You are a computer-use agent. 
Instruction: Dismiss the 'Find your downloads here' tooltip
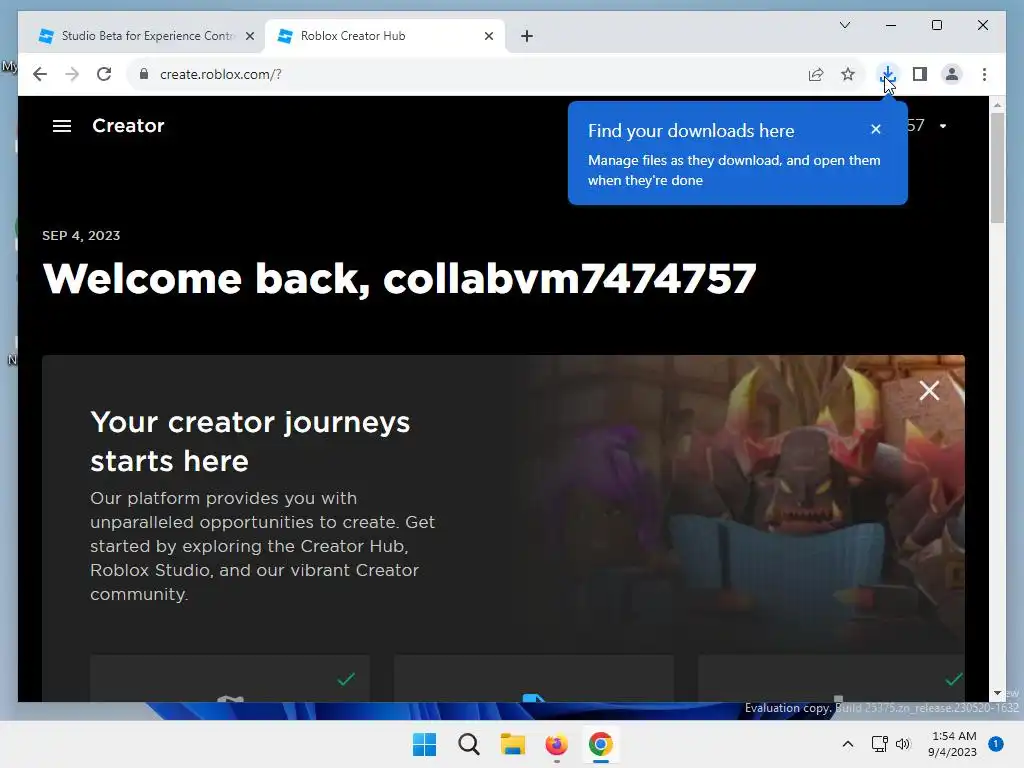point(876,129)
